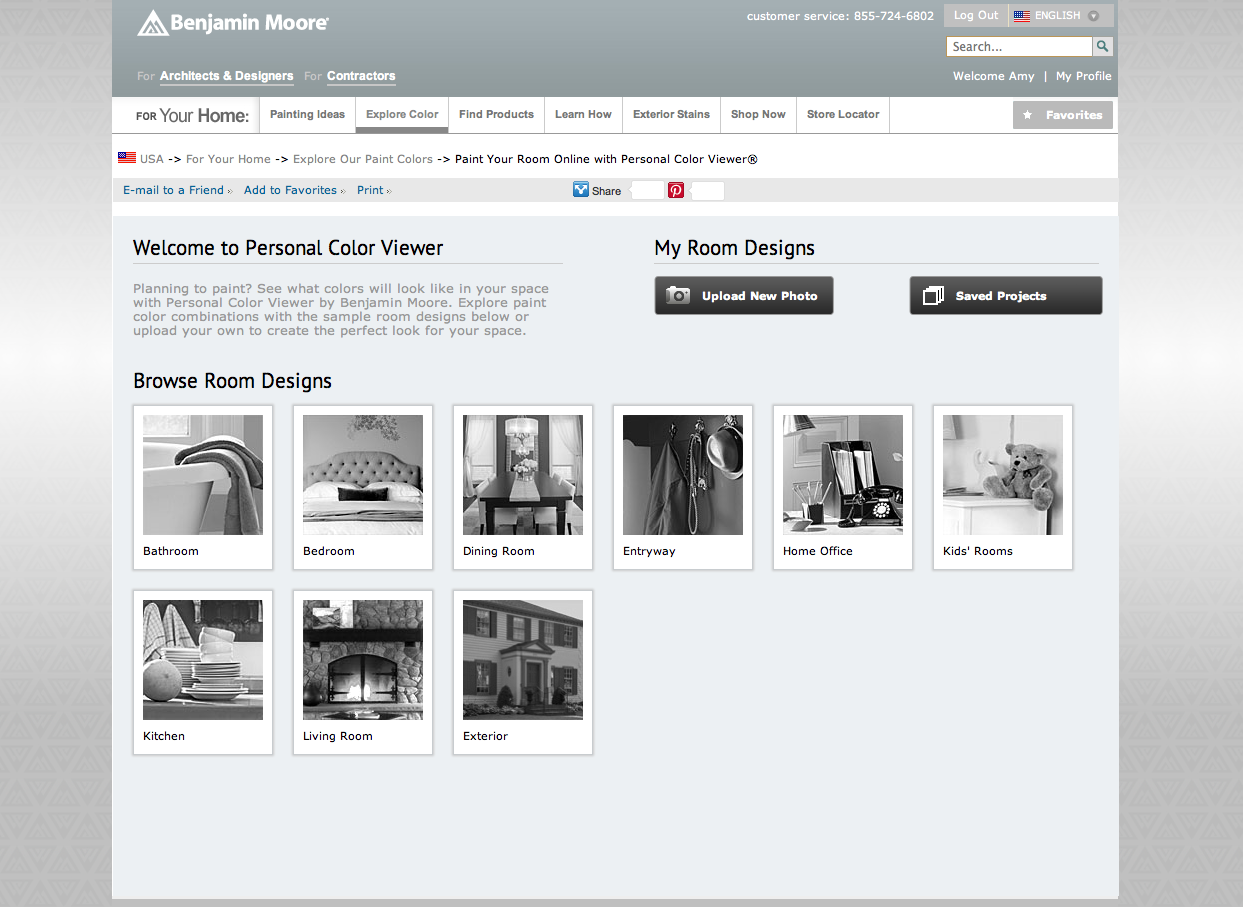Image resolution: width=1243 pixels, height=907 pixels.
Task: Click the Pinterest share icon
Action: pyautogui.click(x=676, y=190)
